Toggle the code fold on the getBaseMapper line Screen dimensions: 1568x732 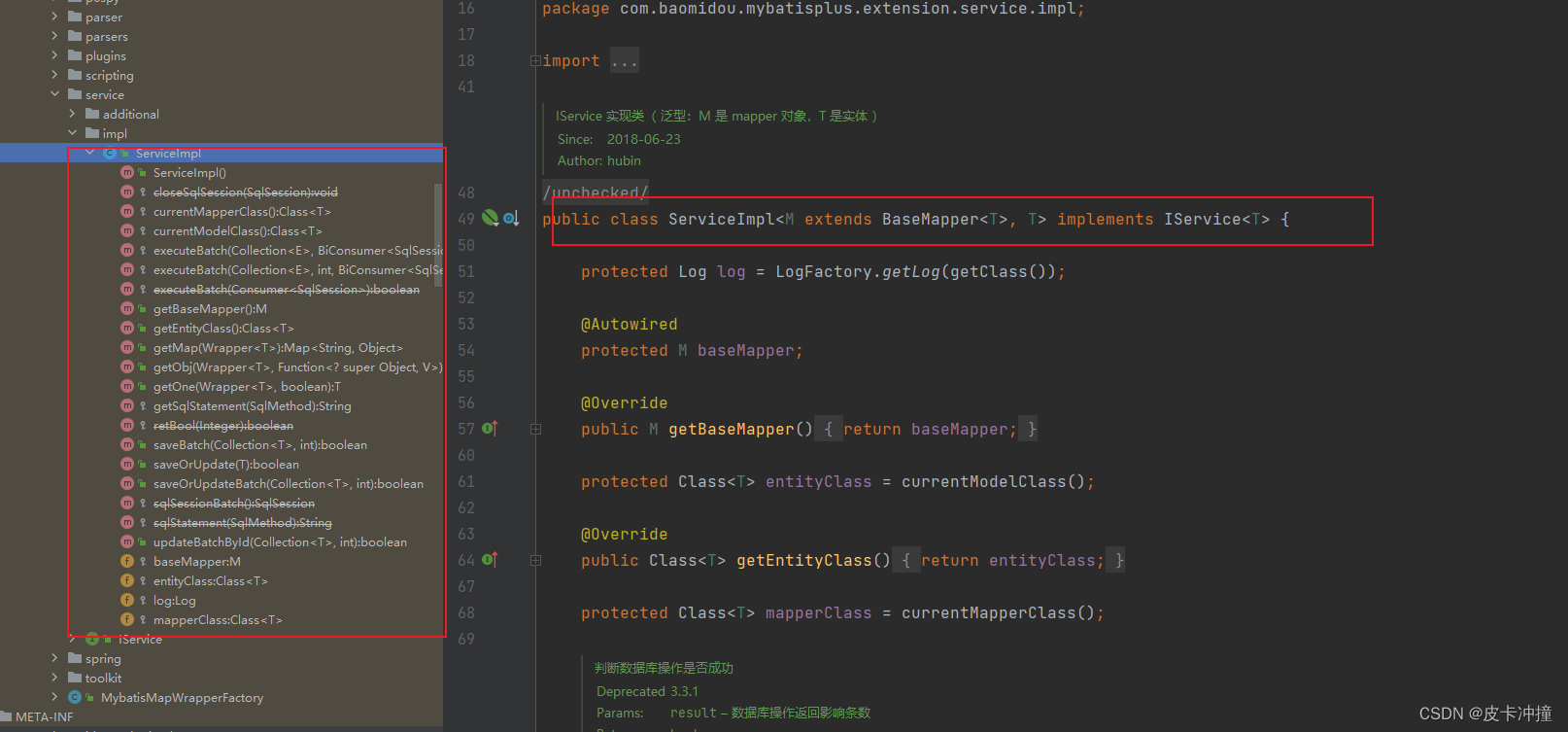point(535,429)
